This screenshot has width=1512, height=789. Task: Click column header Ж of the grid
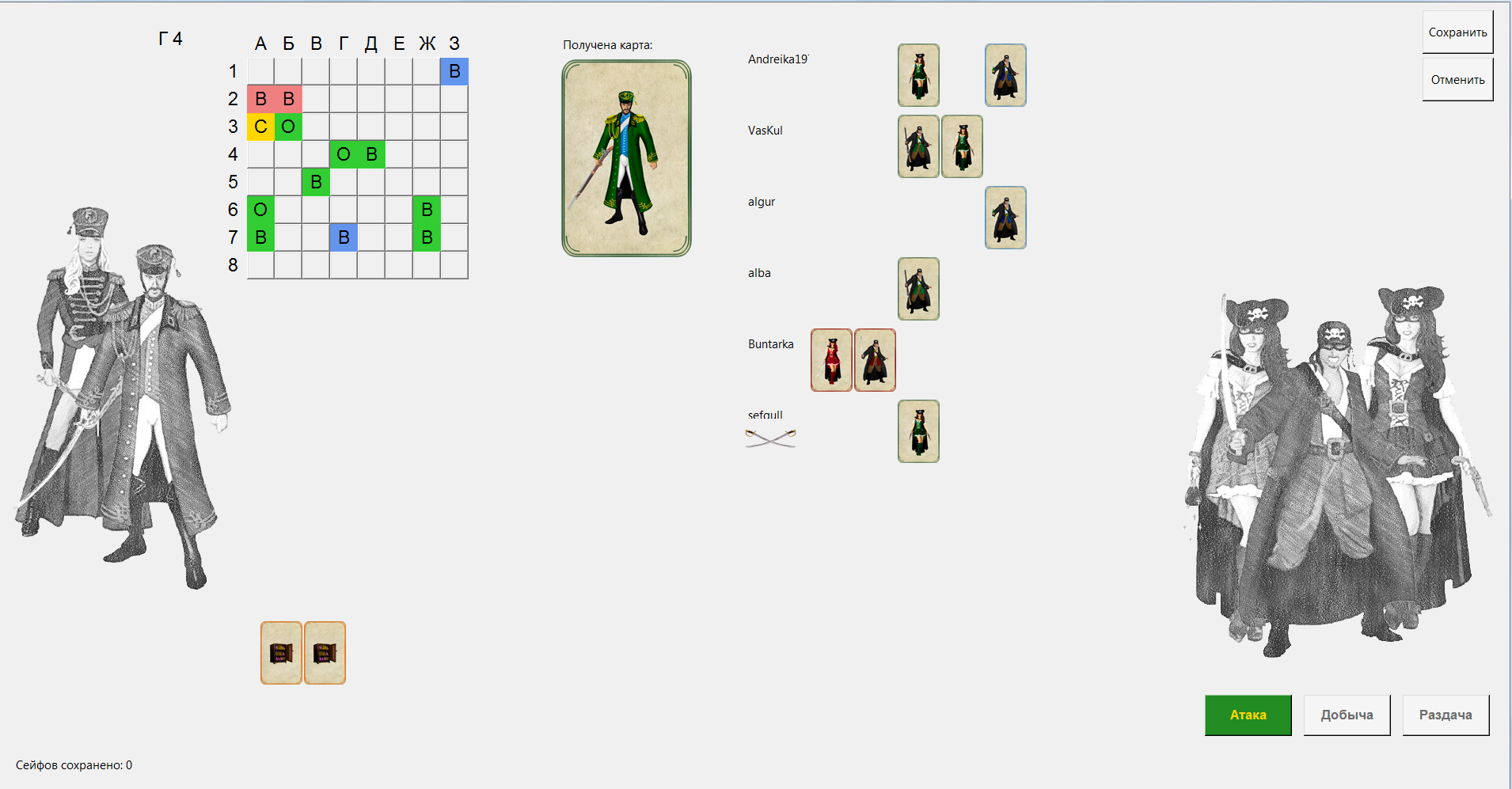[x=427, y=44]
